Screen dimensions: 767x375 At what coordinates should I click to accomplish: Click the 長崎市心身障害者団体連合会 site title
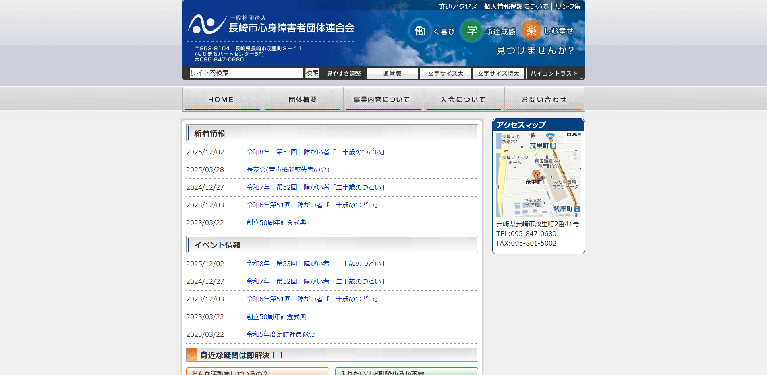pos(292,28)
